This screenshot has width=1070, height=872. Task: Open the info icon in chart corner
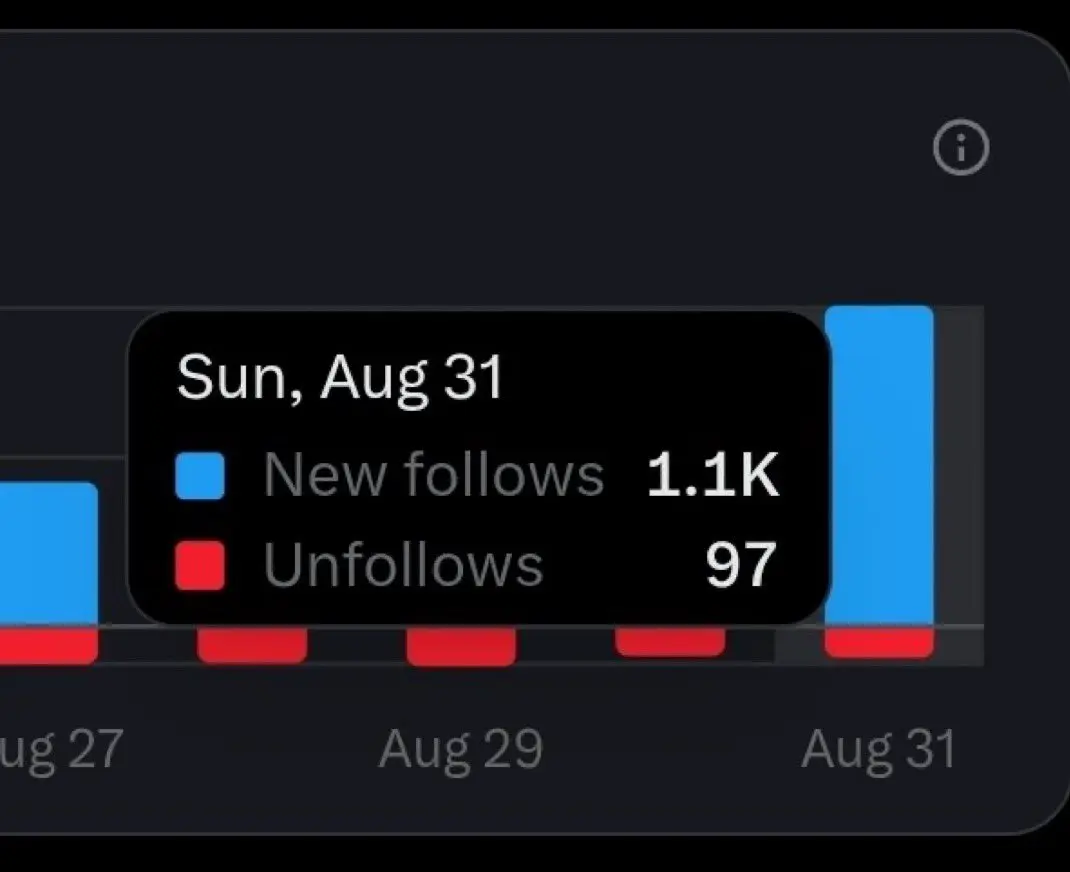pyautogui.click(x=961, y=148)
